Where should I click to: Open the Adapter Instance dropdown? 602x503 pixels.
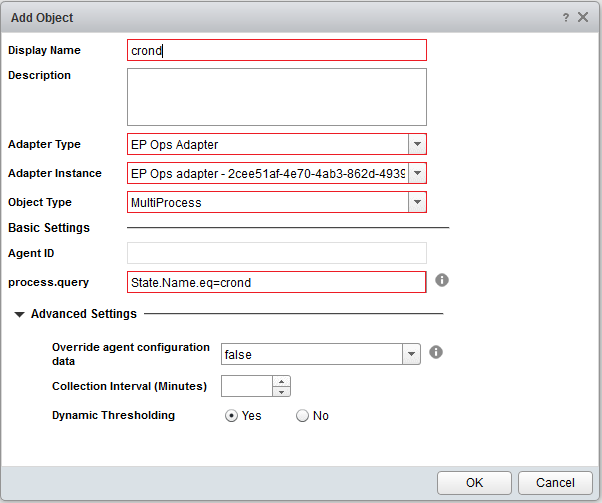coord(417,173)
